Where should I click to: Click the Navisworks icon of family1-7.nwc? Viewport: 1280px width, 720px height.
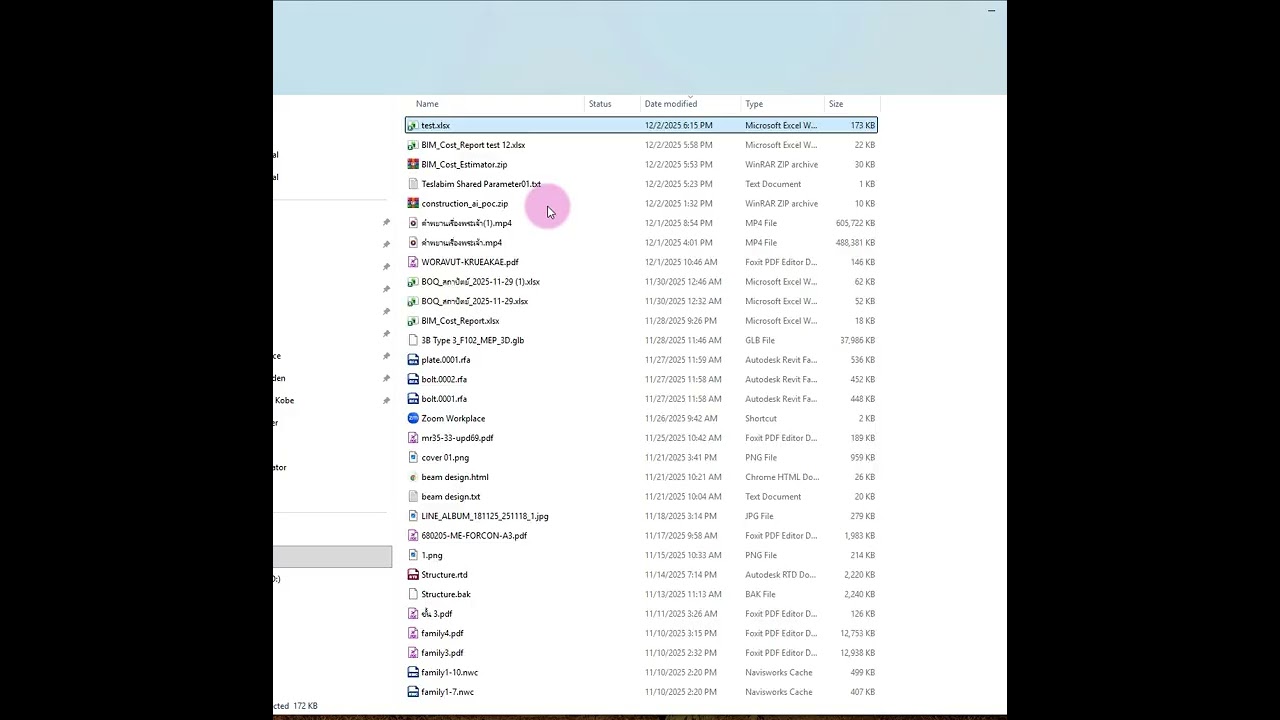click(x=413, y=692)
